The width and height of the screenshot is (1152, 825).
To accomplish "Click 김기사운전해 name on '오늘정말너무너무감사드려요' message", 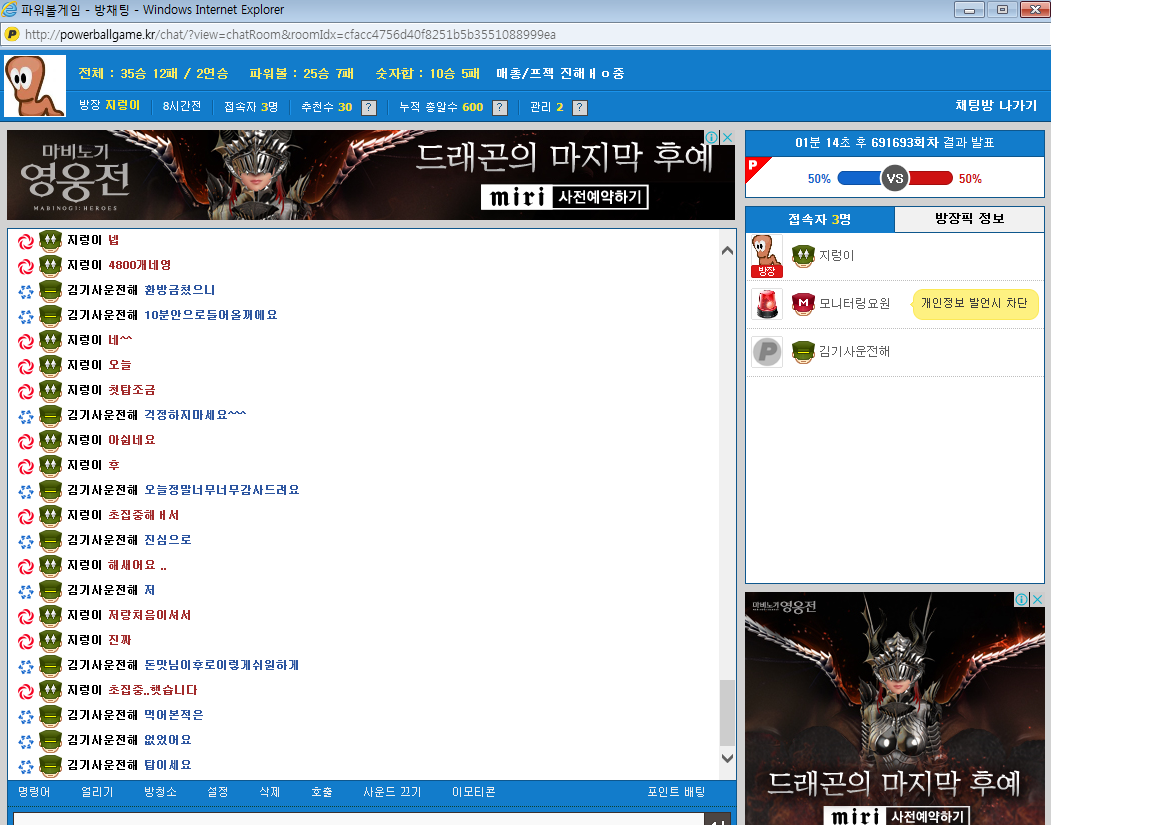I will (102, 490).
